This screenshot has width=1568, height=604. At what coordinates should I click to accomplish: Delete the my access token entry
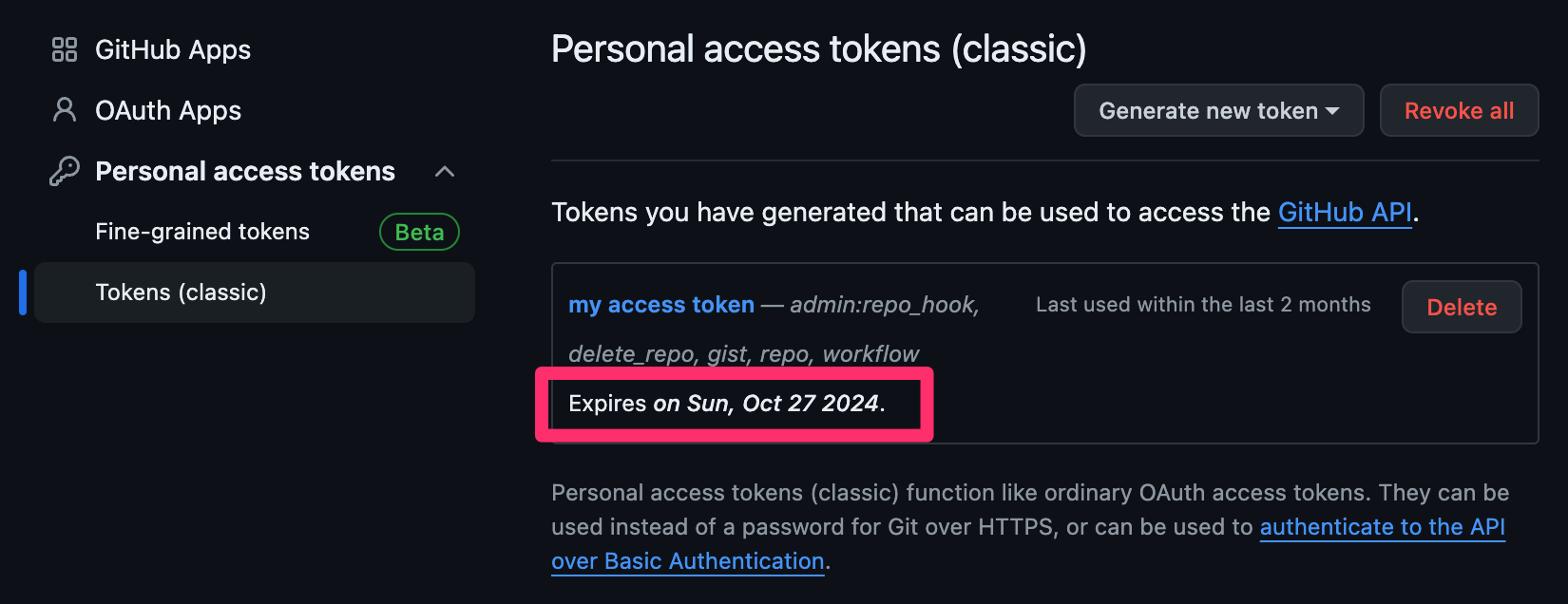click(1461, 307)
